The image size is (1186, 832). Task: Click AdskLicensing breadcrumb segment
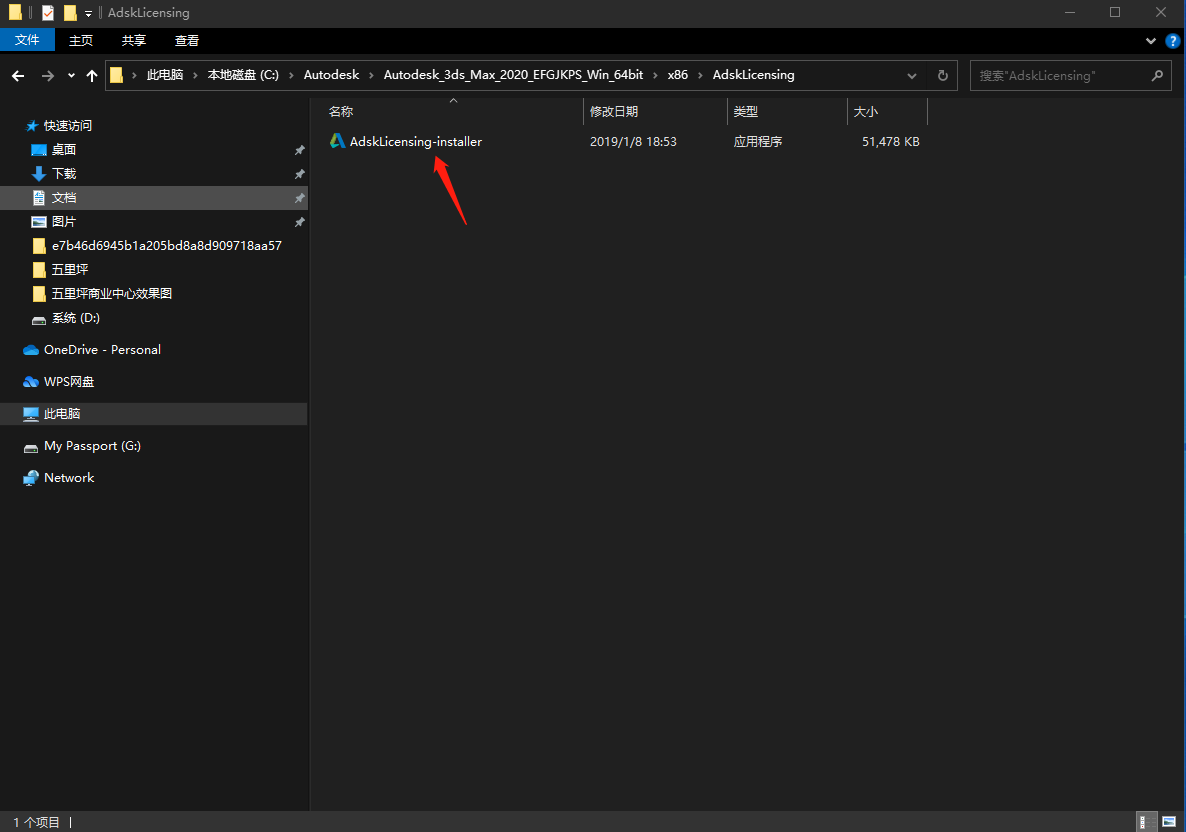coord(753,75)
